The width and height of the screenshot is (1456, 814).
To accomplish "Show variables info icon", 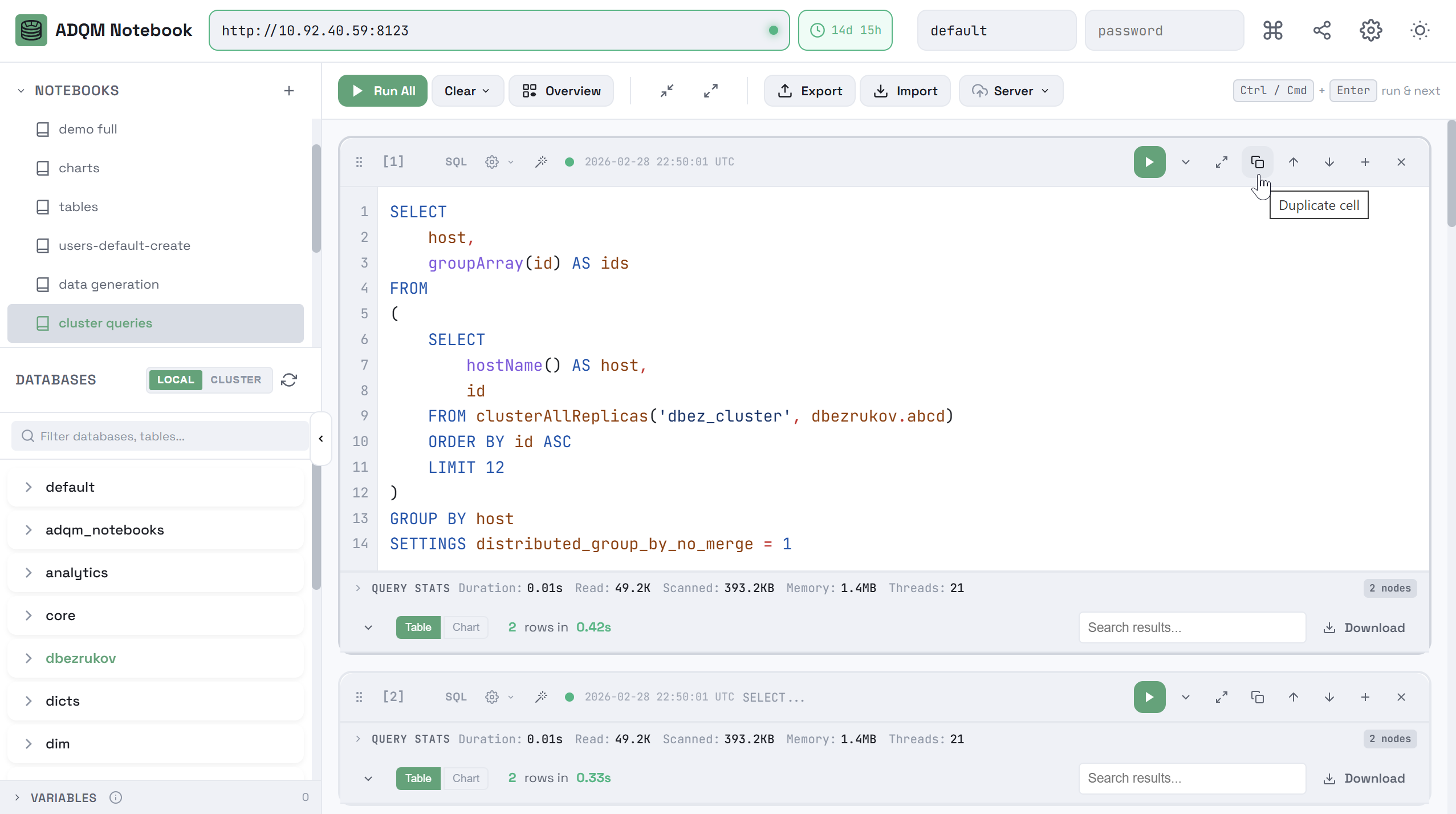I will (116, 797).
